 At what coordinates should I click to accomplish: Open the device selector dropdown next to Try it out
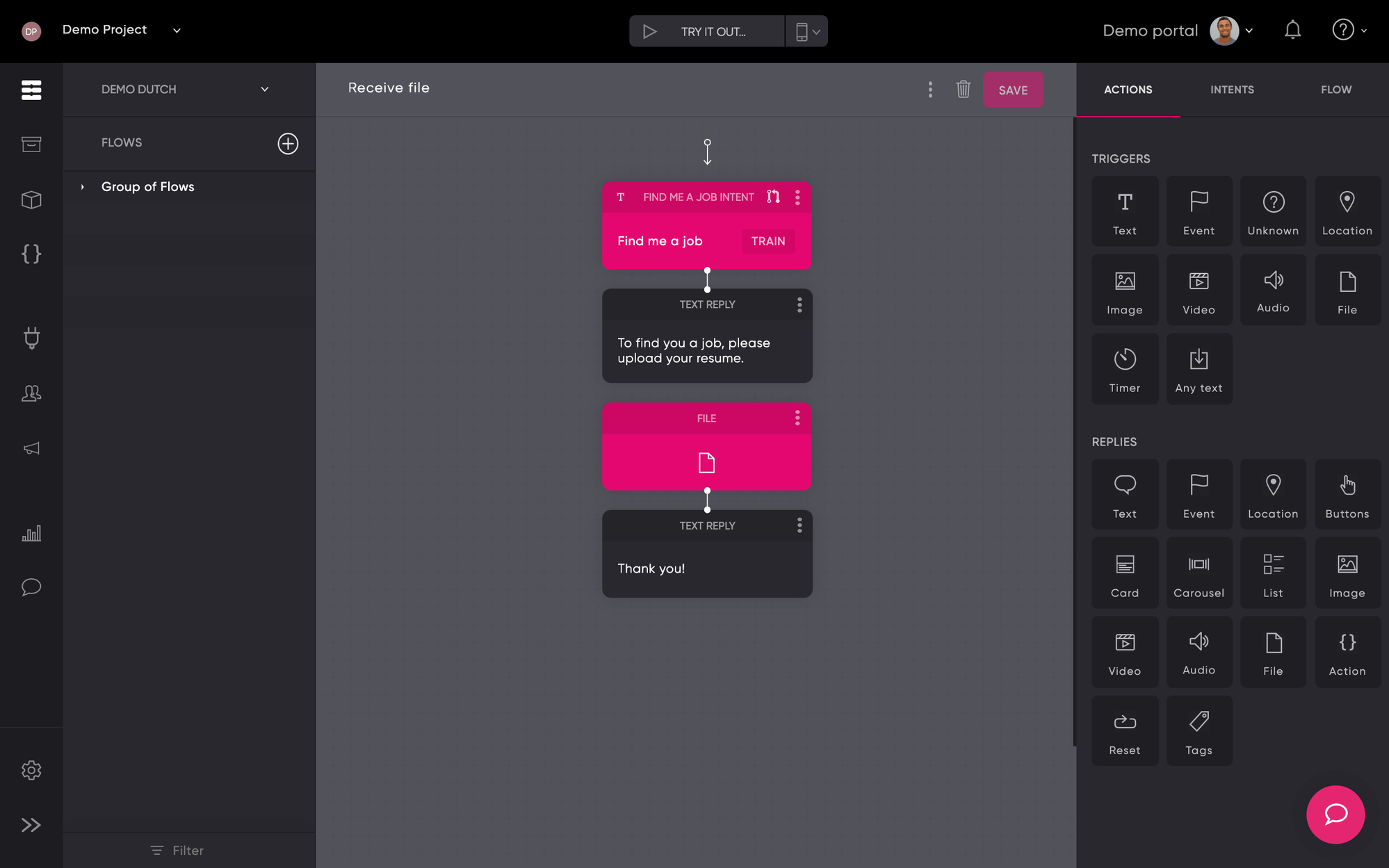(806, 31)
